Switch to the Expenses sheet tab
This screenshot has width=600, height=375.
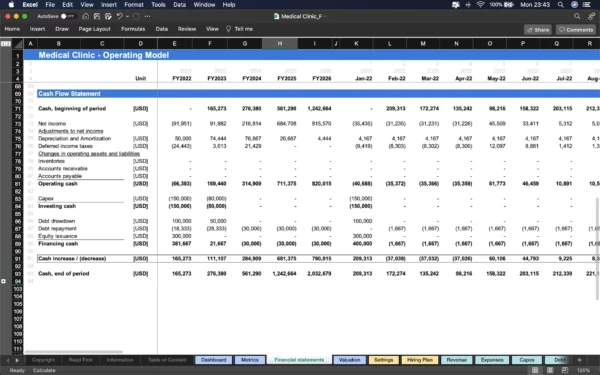(x=492, y=360)
